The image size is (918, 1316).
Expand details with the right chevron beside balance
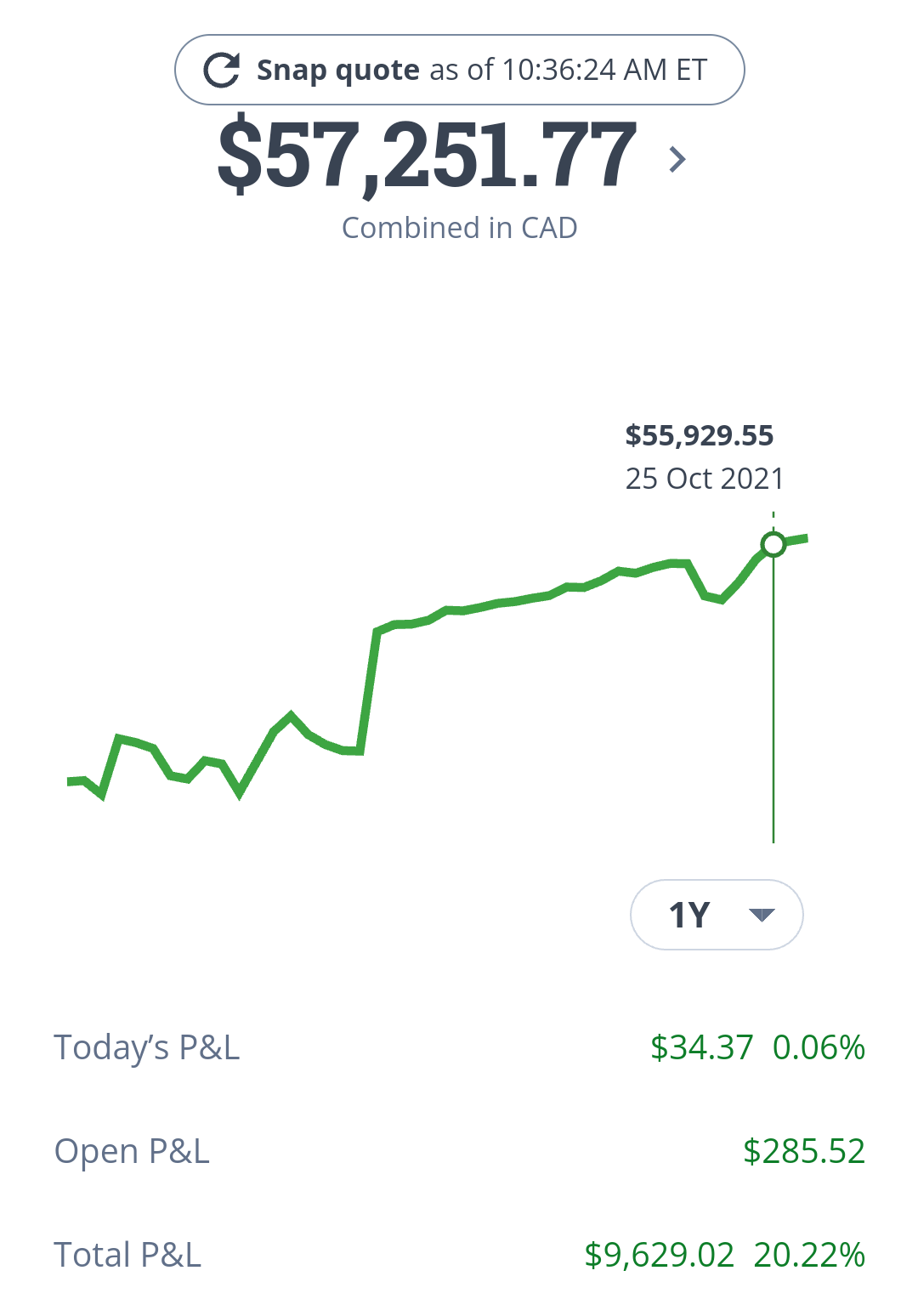pyautogui.click(x=677, y=159)
